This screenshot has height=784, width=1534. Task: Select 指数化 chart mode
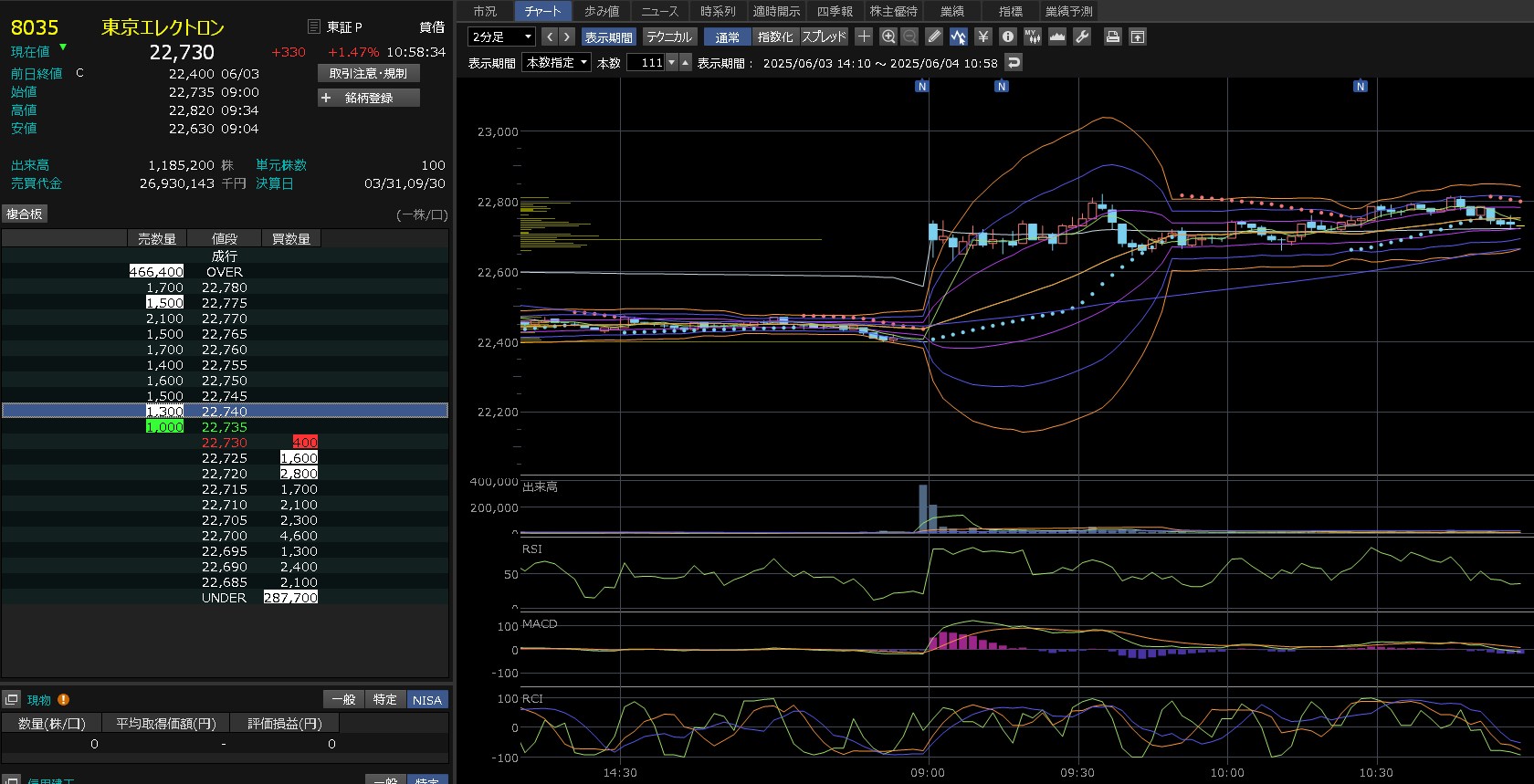click(x=775, y=37)
